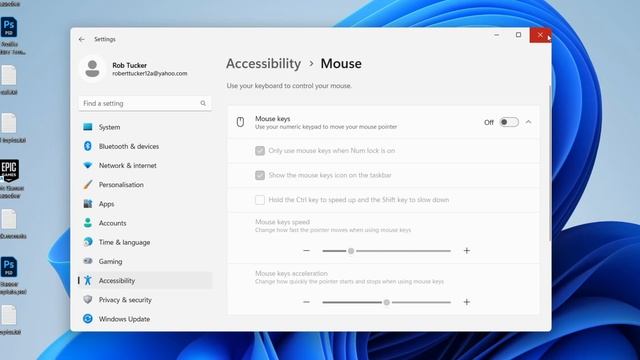Open Privacy & security settings
Image resolution: width=640 pixels, height=360 pixels.
145,300
